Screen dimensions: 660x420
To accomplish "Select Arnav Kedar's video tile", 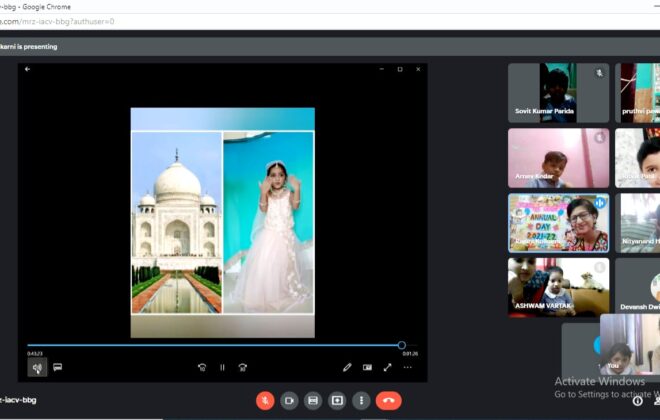I will [558, 158].
